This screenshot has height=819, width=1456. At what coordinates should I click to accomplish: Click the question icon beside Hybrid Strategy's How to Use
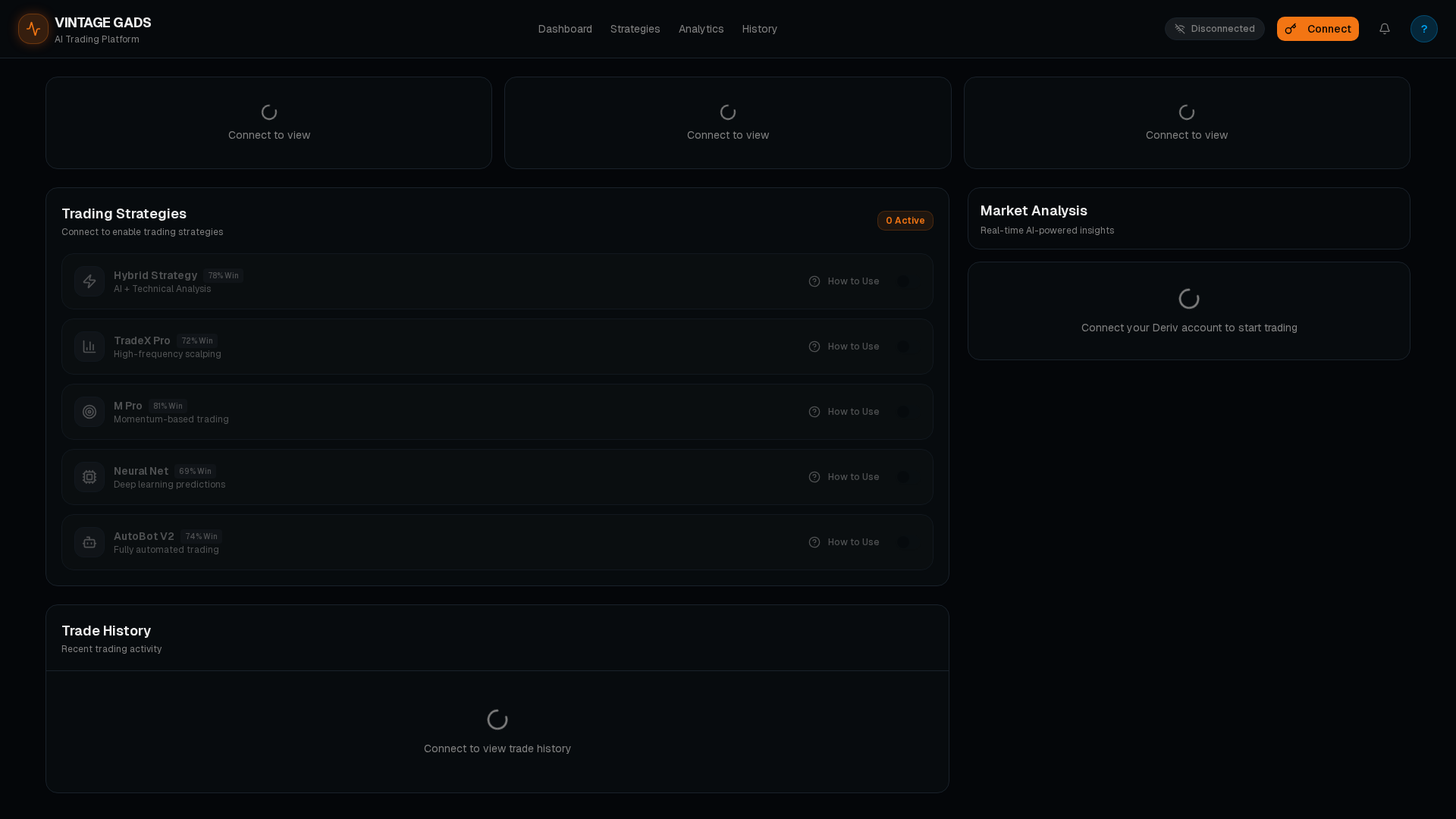click(x=814, y=281)
